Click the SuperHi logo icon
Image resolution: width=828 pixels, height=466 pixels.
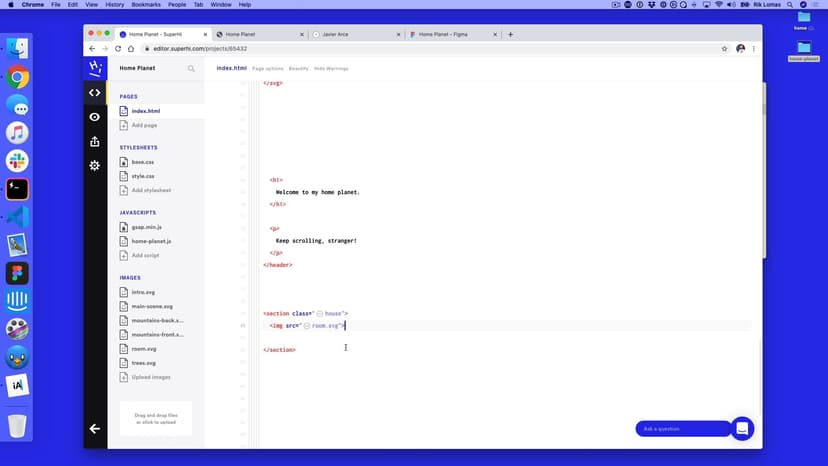pos(95,68)
